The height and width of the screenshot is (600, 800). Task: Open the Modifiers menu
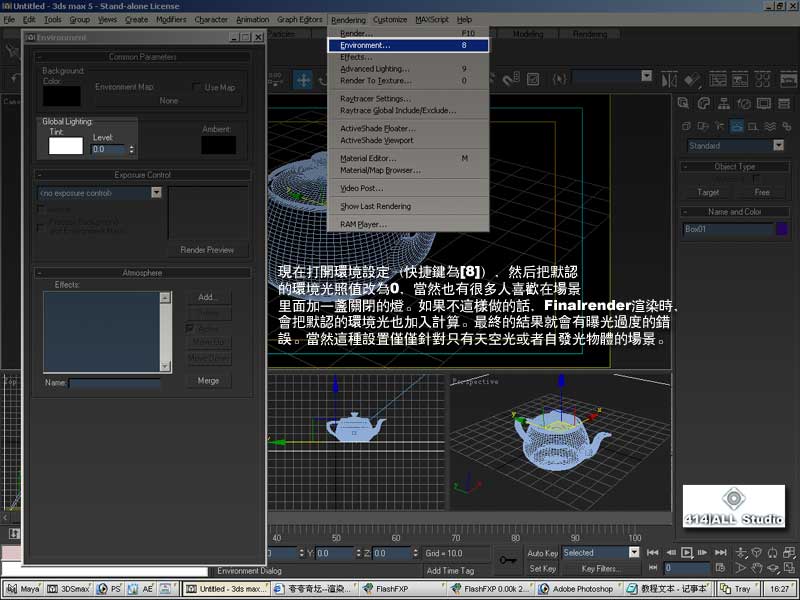point(171,19)
